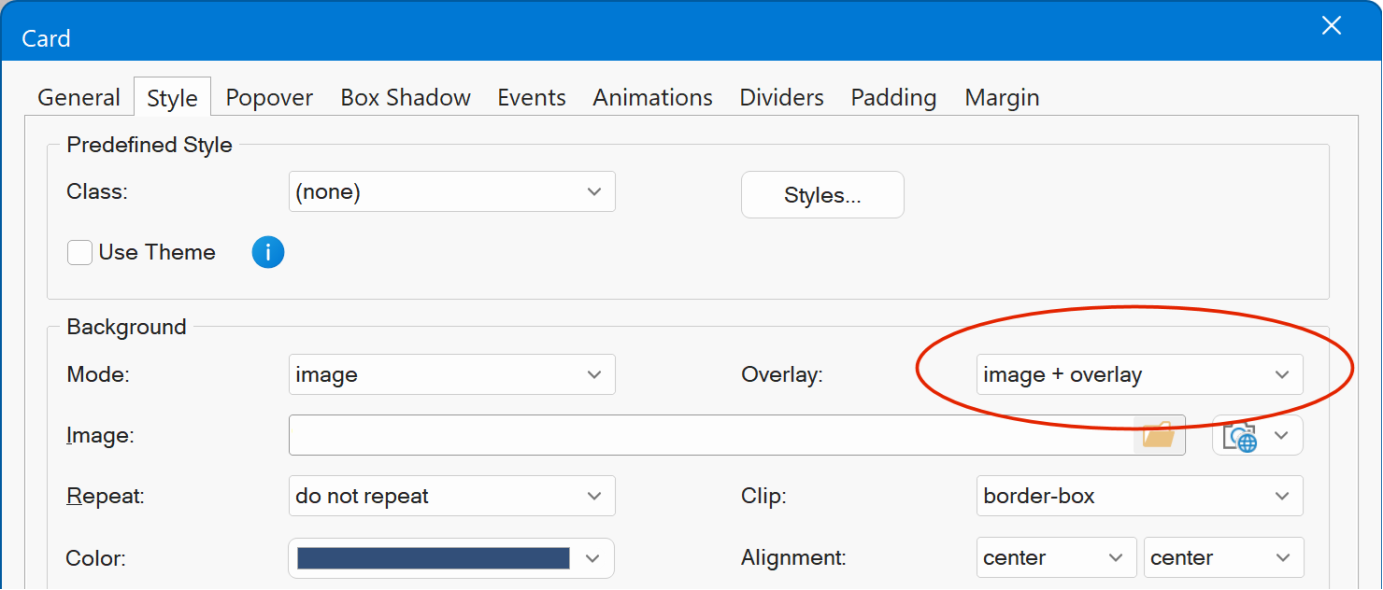Click the folder browse icon in Image field
The image size is (1383, 590).
coord(1158,435)
